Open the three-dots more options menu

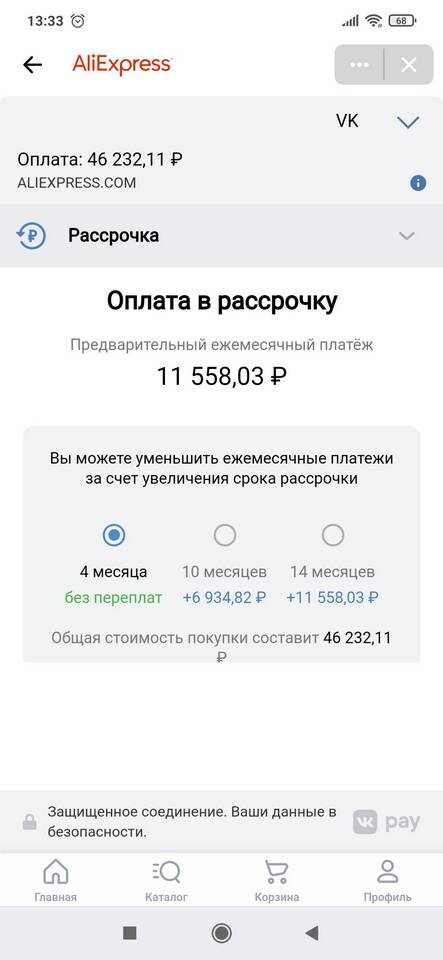(359, 64)
